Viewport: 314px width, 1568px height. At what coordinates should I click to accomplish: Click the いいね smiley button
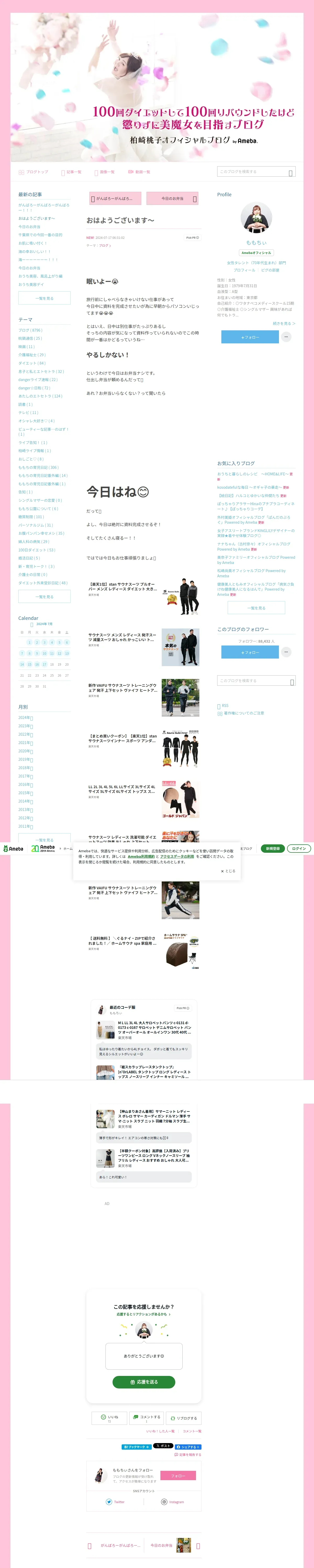(110, 1418)
